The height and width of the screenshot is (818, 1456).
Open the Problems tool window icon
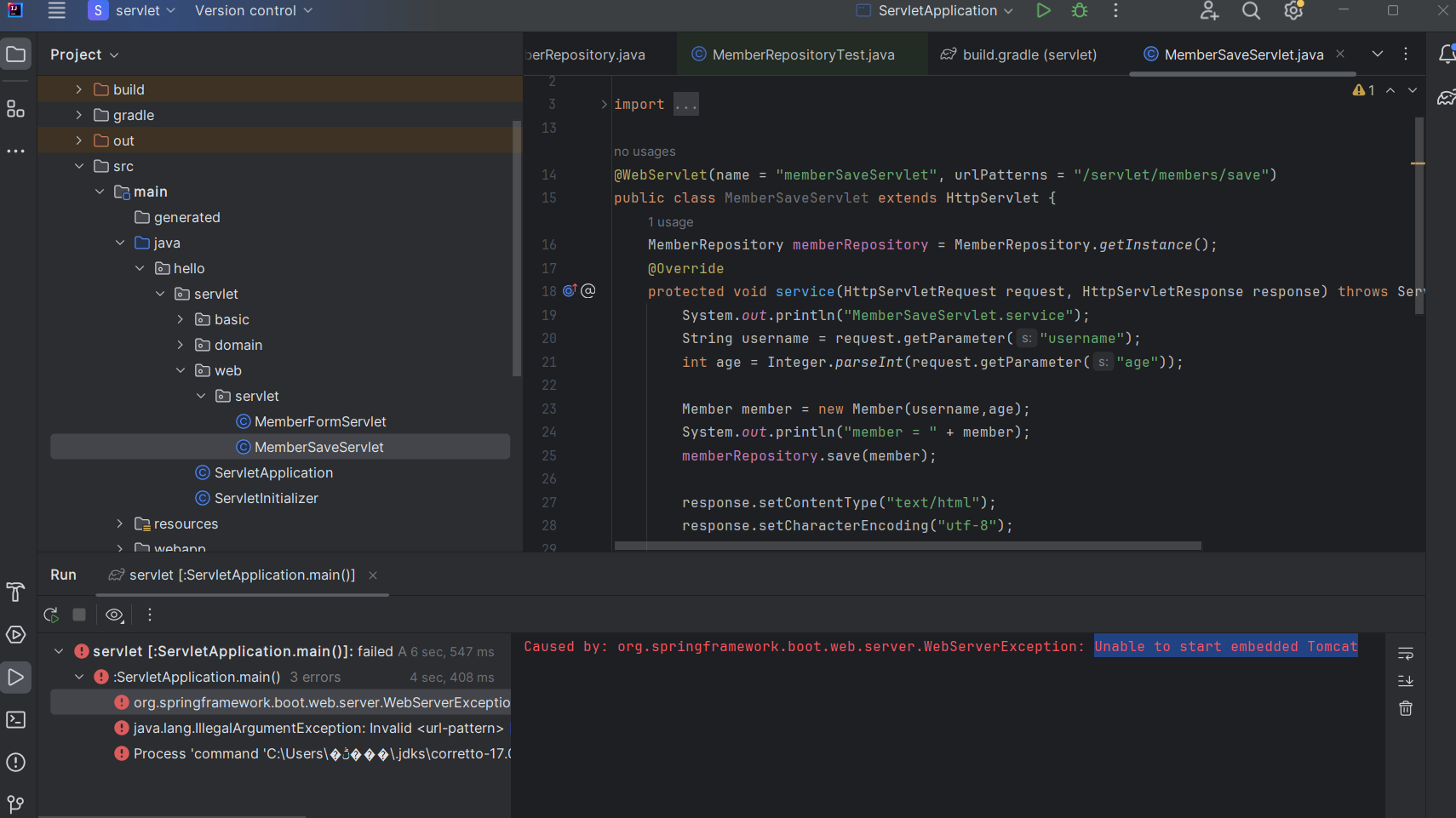15,763
